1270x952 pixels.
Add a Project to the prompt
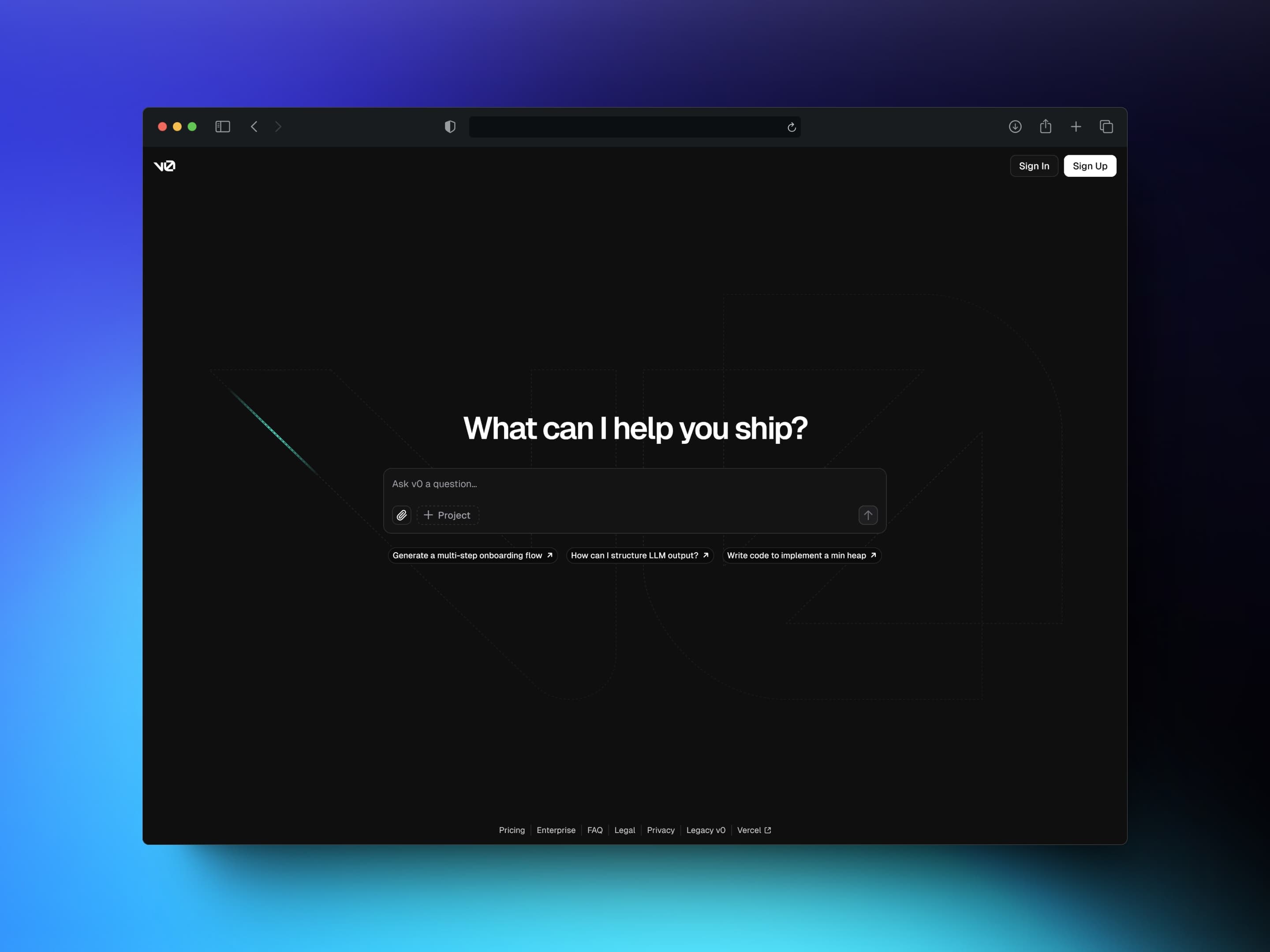448,515
